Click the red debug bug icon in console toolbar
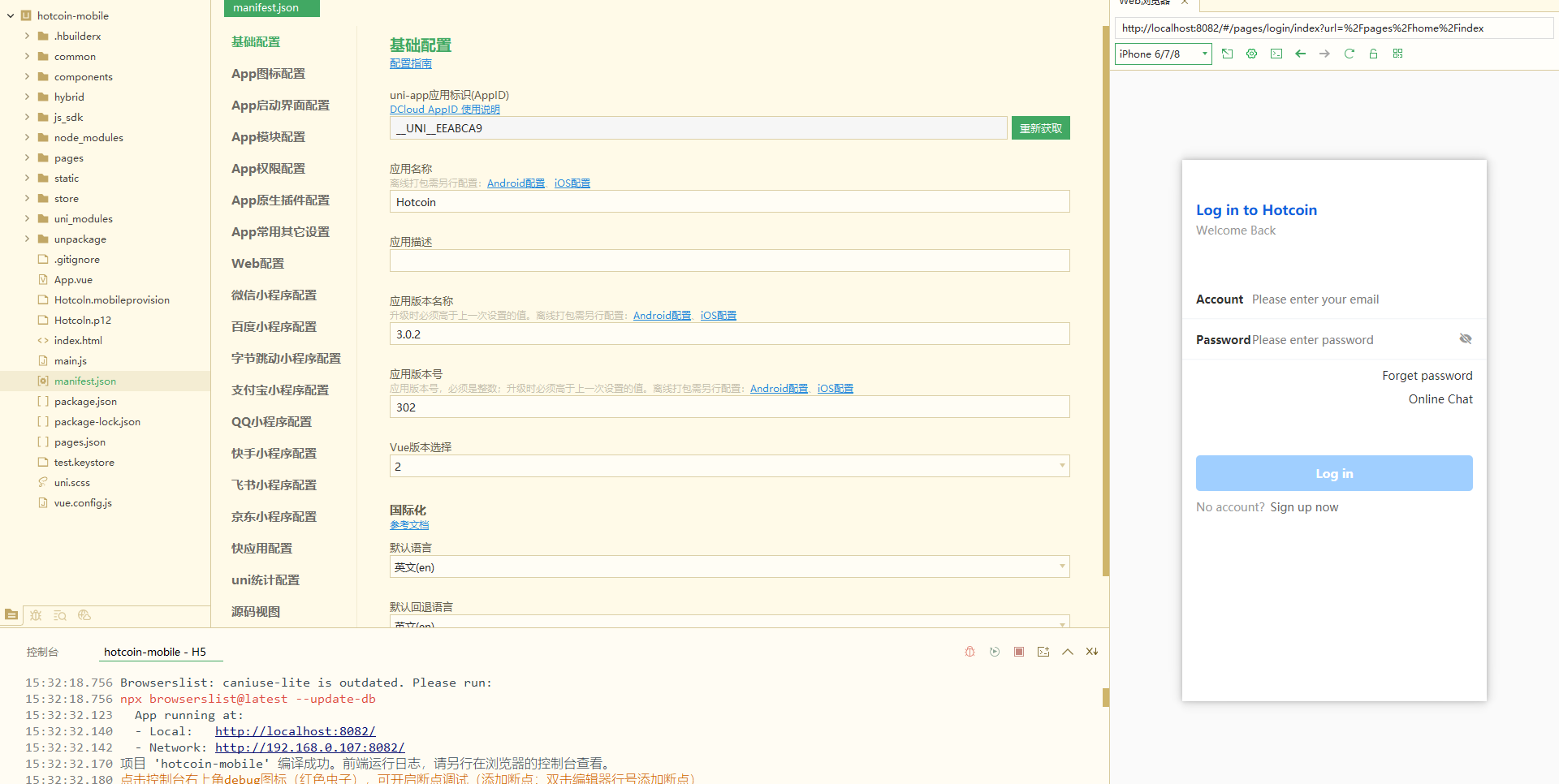 (x=970, y=652)
